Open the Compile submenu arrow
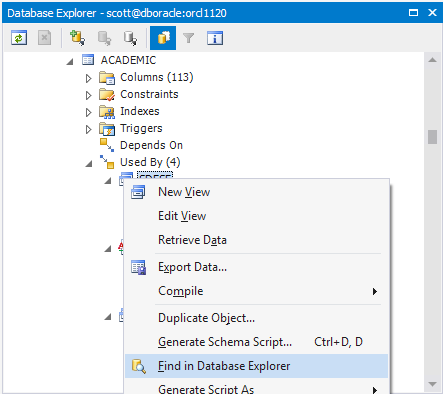The width and height of the screenshot is (443, 394). point(375,291)
